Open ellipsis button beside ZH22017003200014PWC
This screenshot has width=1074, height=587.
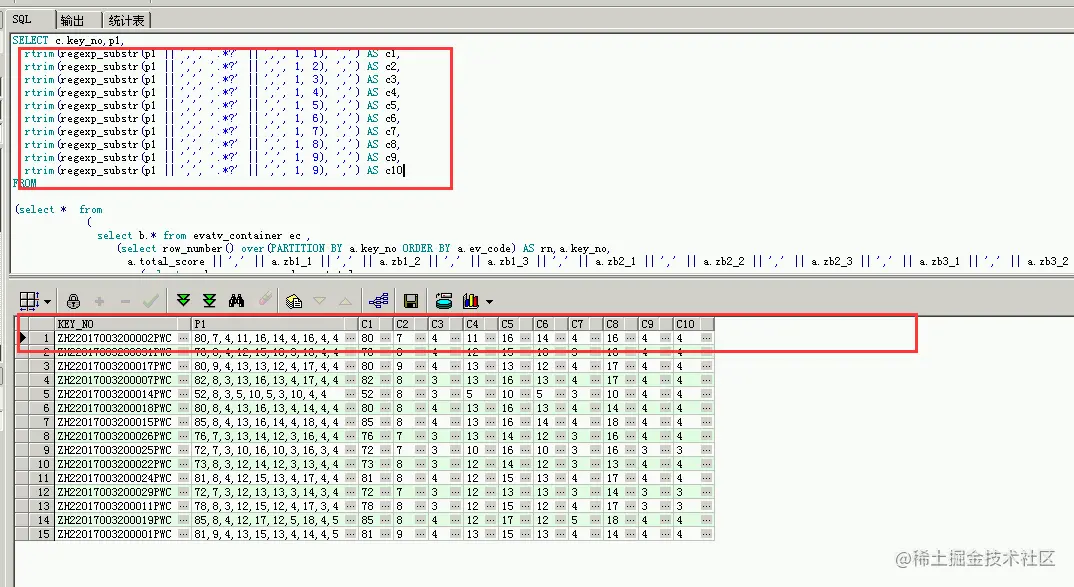pos(183,395)
